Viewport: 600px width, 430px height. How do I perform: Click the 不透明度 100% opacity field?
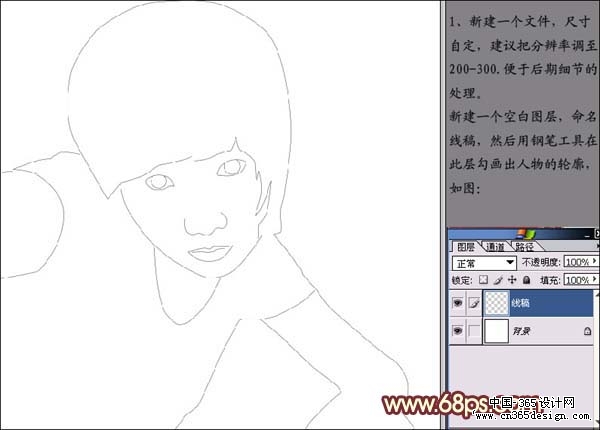577,262
